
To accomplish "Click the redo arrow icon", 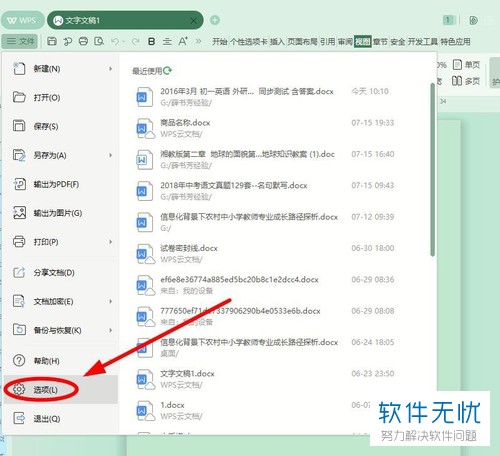I will point(135,41).
